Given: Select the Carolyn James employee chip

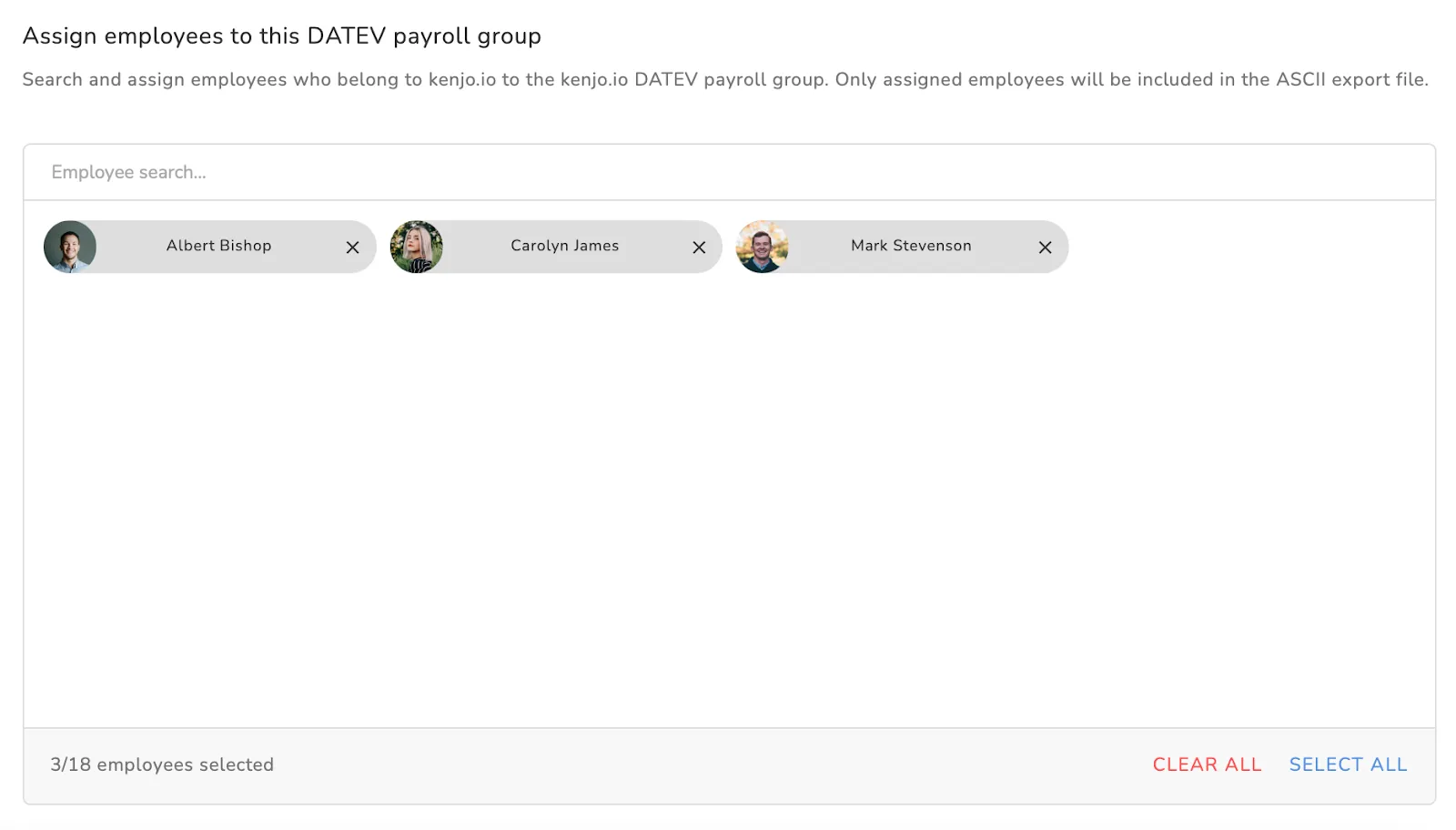Looking at the screenshot, I should click(x=564, y=246).
